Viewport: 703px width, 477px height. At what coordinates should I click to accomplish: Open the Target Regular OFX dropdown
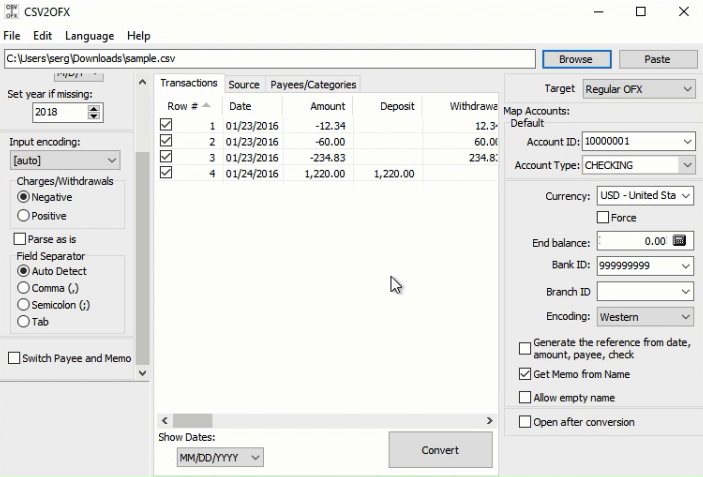tap(639, 89)
